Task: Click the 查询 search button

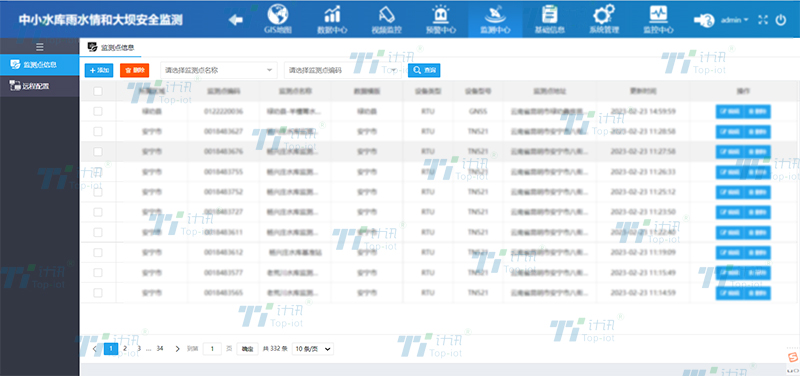Action: (x=424, y=70)
